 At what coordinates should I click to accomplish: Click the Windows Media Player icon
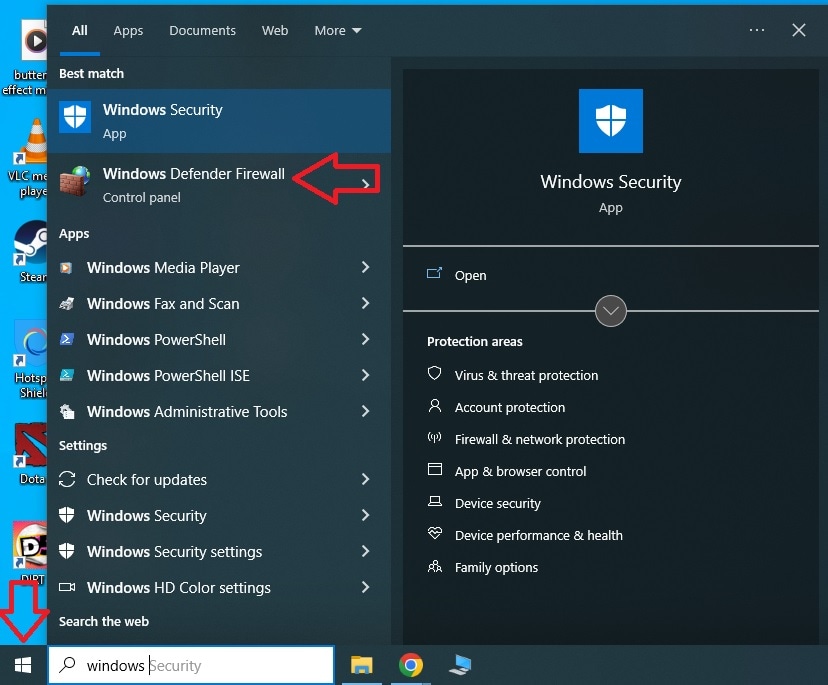tap(67, 268)
